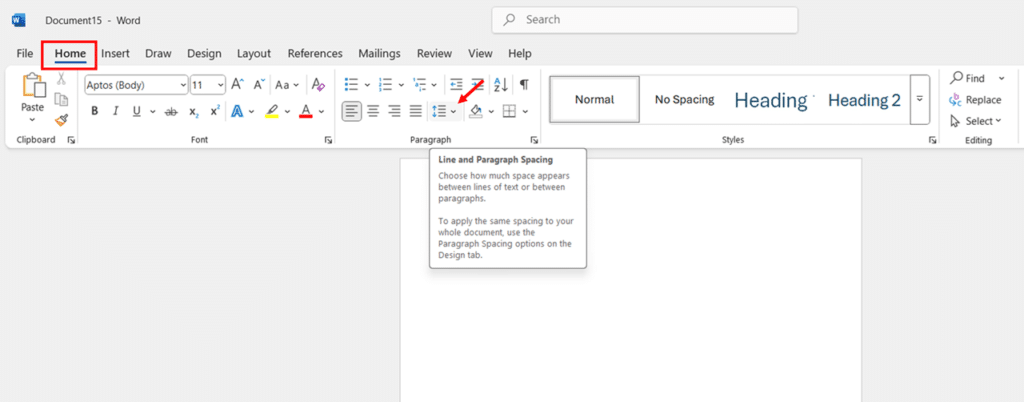Click the Search box in title bar
Viewport: 1024px width, 402px height.
[x=645, y=20]
